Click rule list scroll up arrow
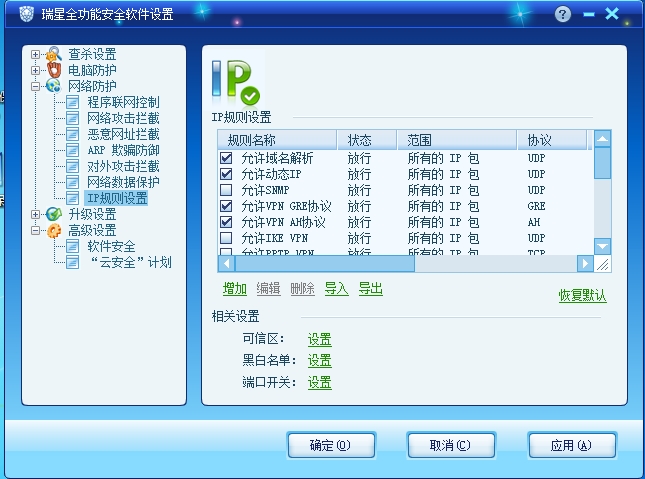This screenshot has width=645, height=479. click(603, 139)
